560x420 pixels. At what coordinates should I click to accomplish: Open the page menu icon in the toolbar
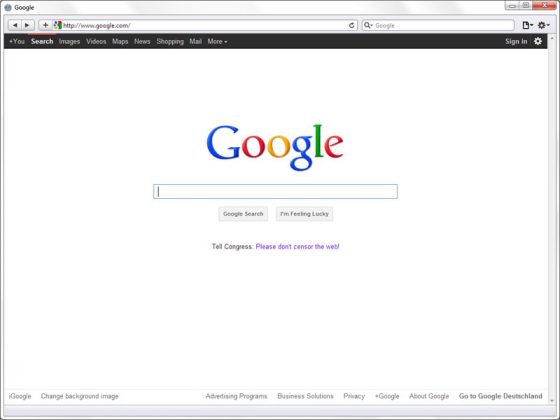point(527,25)
